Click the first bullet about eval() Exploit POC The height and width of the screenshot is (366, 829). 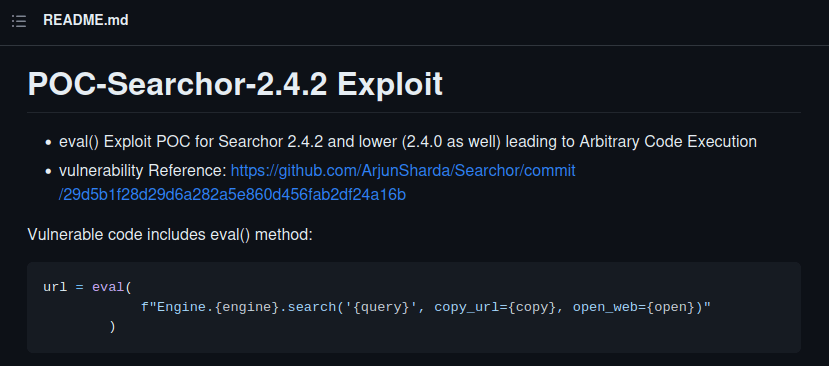pos(408,142)
